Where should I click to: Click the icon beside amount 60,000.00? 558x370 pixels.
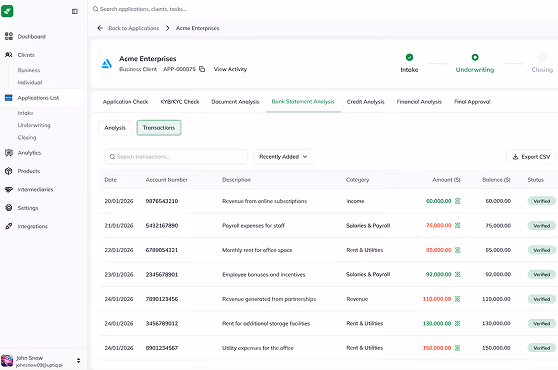458,201
